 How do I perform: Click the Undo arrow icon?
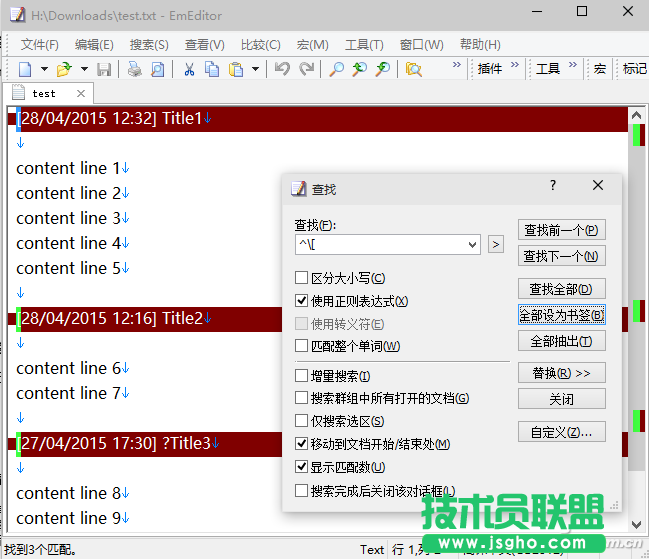click(x=283, y=69)
